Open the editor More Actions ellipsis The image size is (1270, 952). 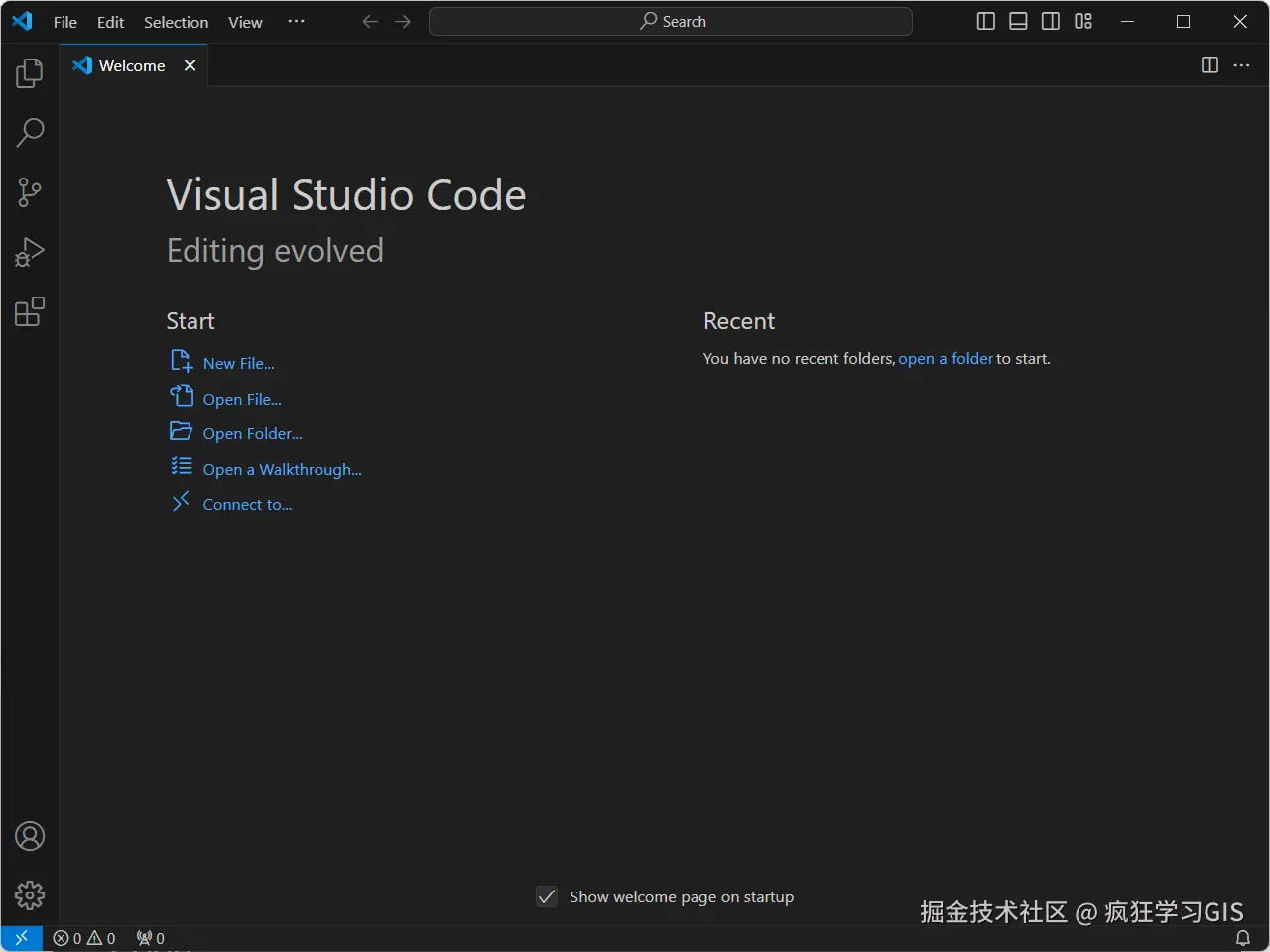point(1241,65)
